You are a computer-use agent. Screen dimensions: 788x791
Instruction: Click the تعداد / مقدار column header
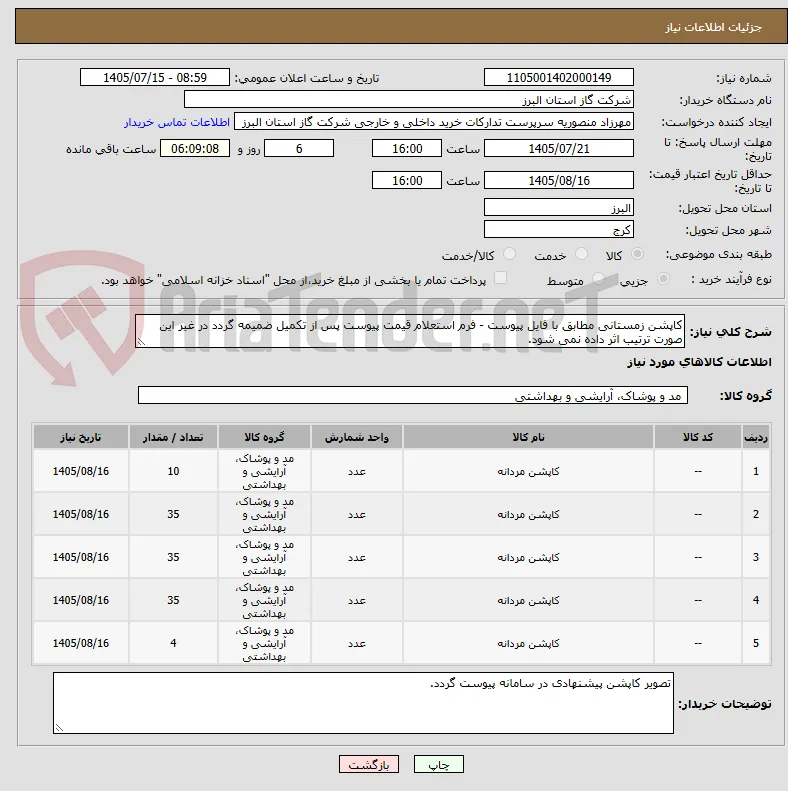click(173, 437)
